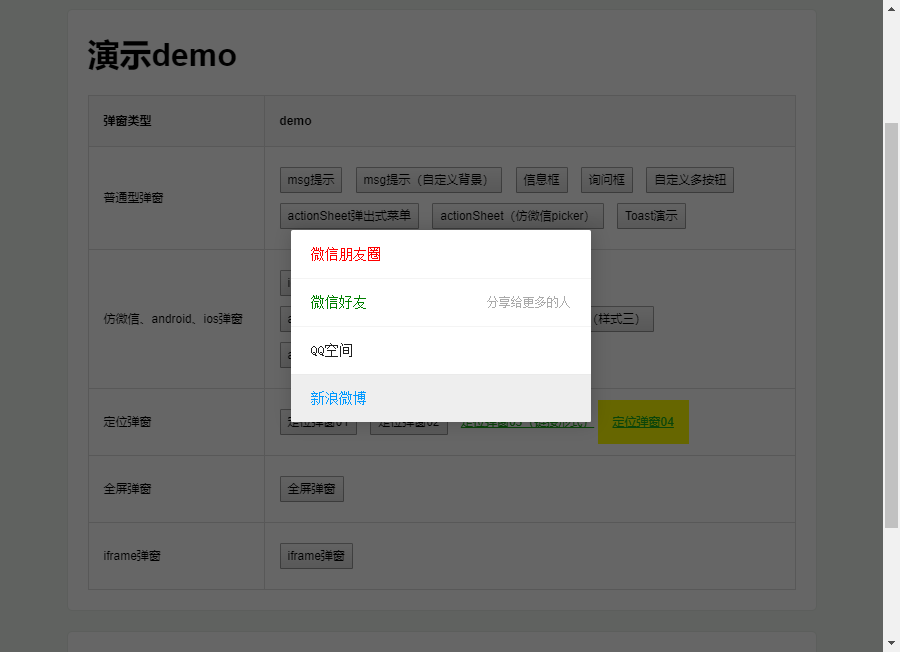Click the 普通型弹窗 row label
This screenshot has width=900, height=652.
click(133, 198)
